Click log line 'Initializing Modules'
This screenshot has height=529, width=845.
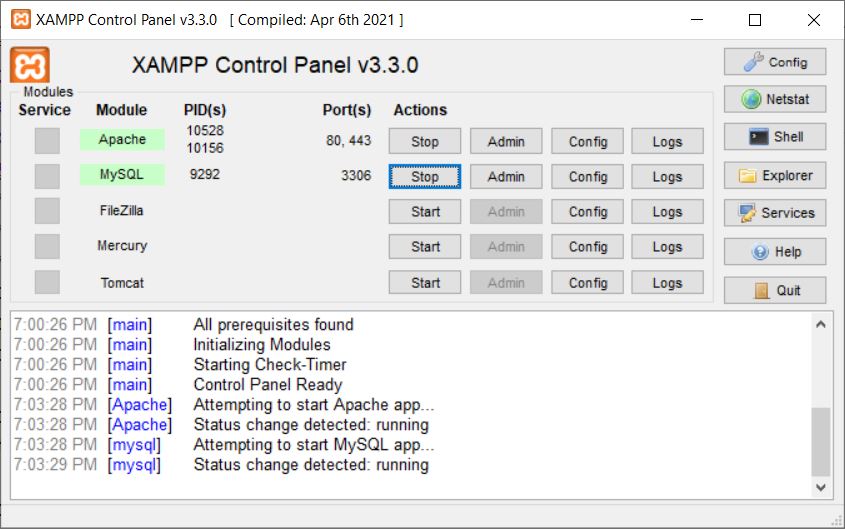point(262,345)
